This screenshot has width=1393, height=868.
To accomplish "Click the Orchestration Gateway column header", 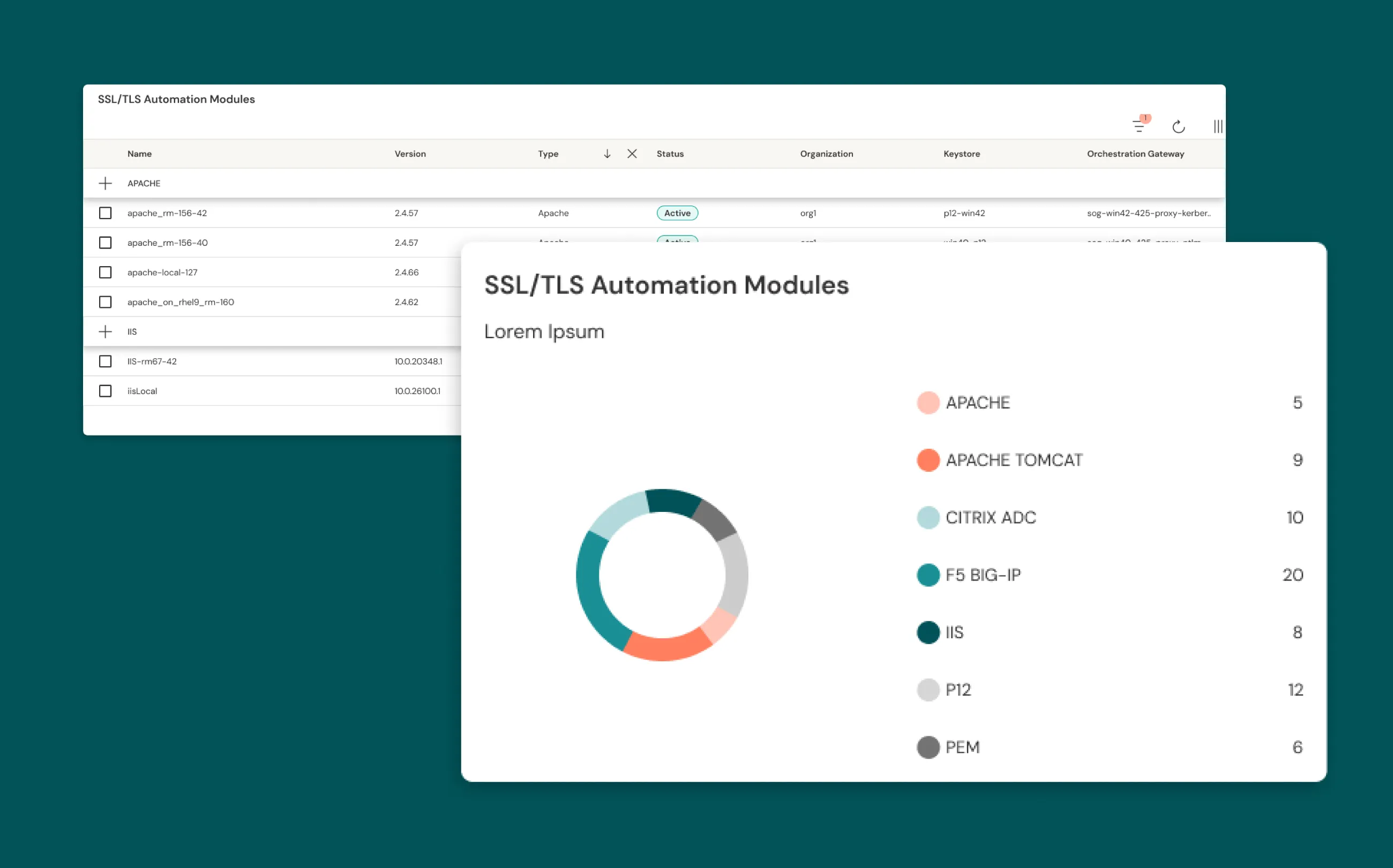I will 1135,154.
